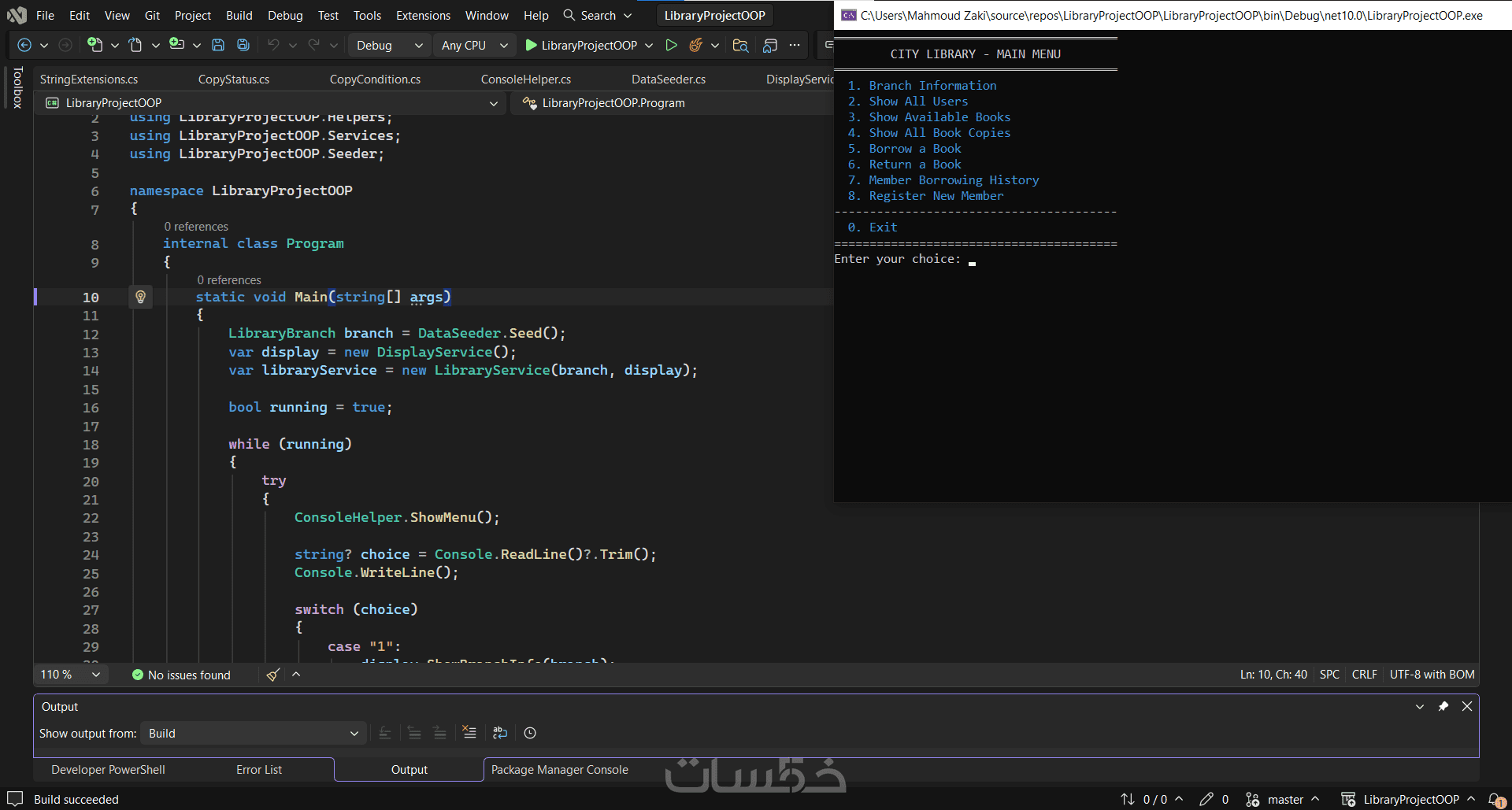Click the Undo arrow icon
The image size is (1512, 810).
273,46
